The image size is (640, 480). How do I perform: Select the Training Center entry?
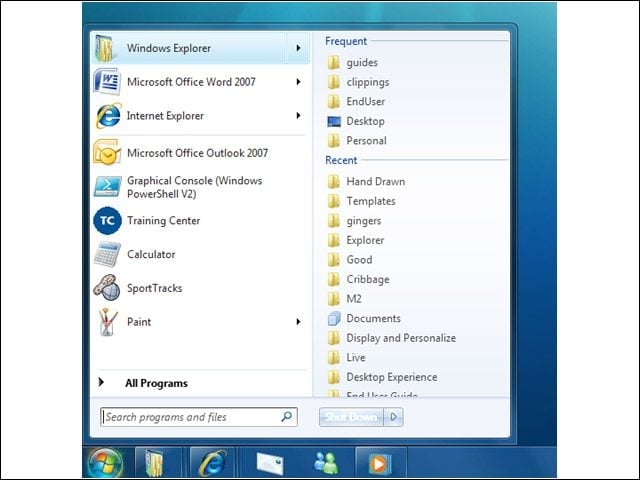[199, 221]
